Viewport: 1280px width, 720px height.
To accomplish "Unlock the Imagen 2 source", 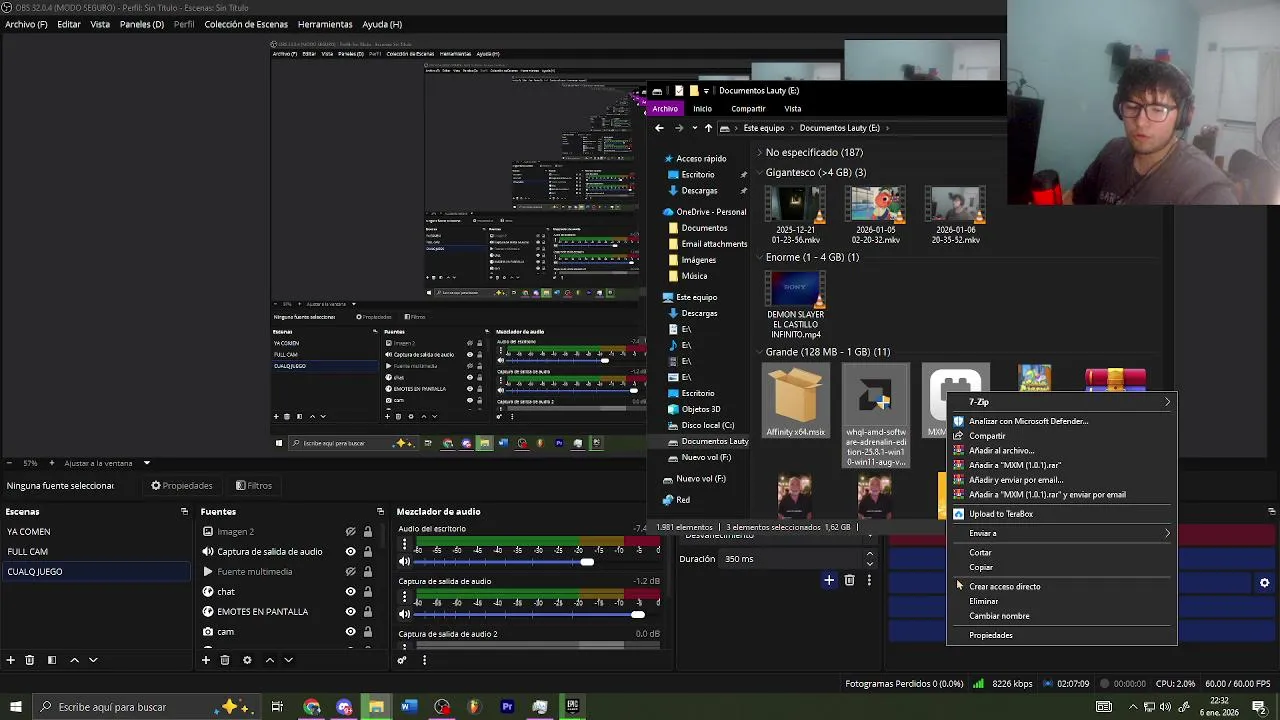I will (368, 532).
